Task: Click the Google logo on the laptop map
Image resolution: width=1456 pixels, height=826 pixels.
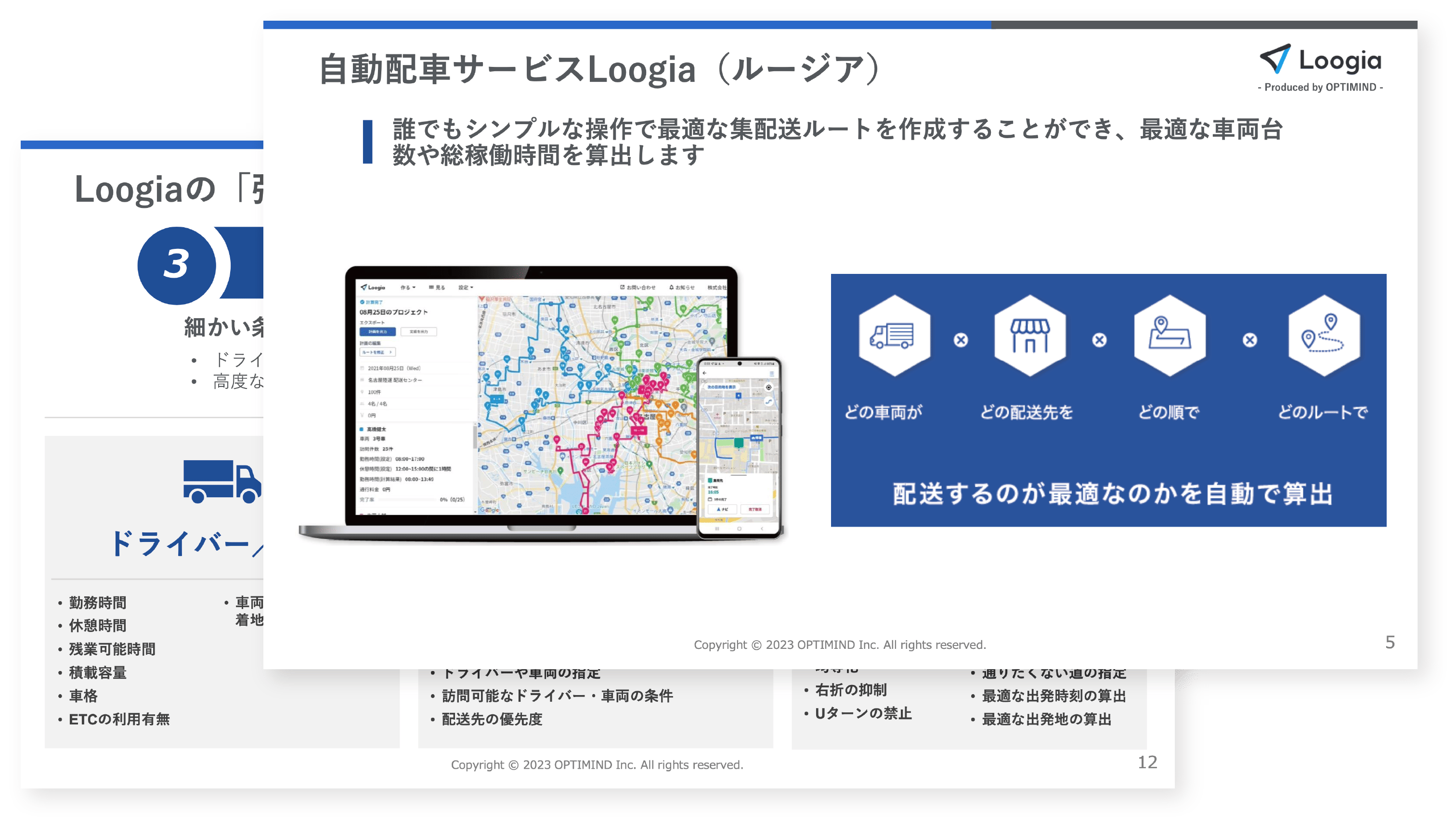Action: coord(490,509)
